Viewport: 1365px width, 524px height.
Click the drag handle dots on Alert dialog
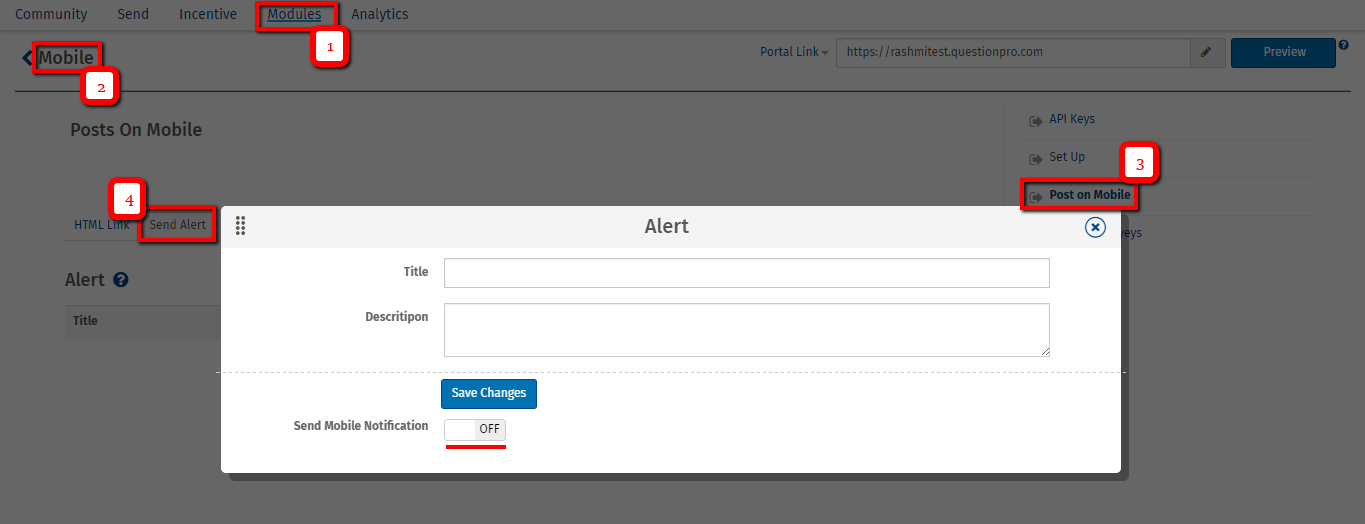pyautogui.click(x=240, y=226)
